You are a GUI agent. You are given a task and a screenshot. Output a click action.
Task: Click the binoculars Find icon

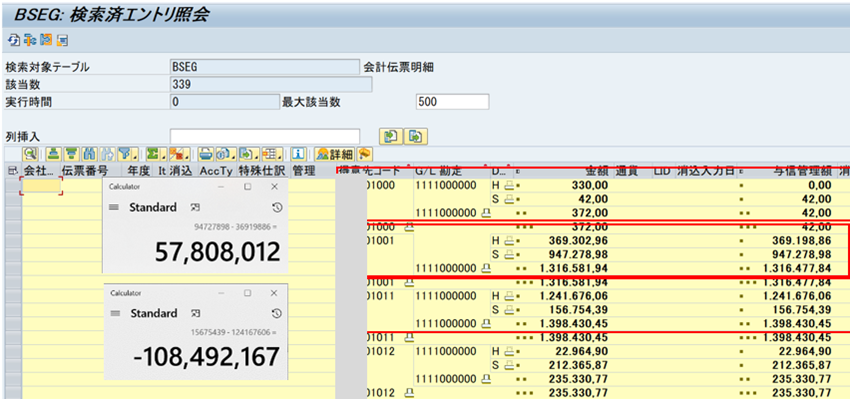click(89, 154)
